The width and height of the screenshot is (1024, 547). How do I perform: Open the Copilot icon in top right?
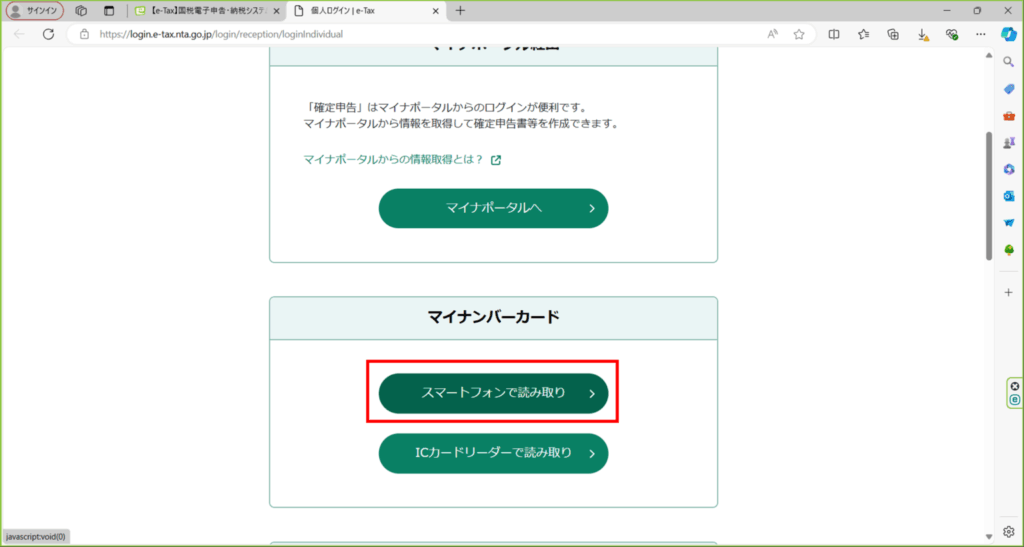pyautogui.click(x=1009, y=34)
